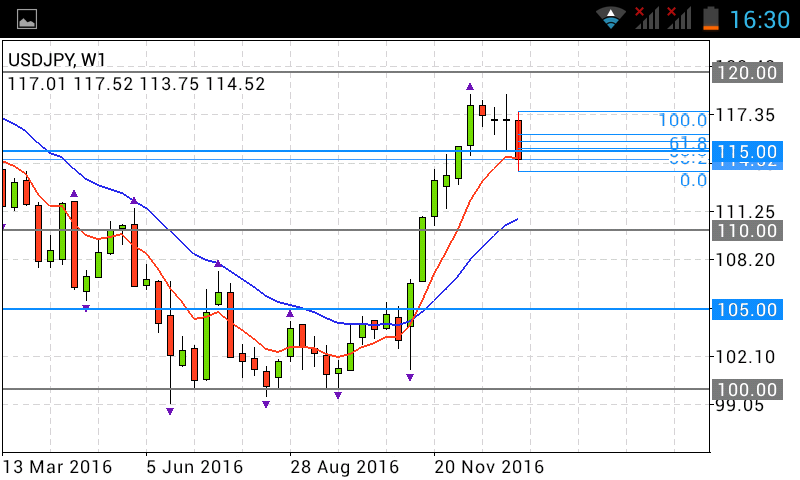800x480 pixels.
Task: Select the 110.00 gray price level tag
Action: click(x=747, y=231)
